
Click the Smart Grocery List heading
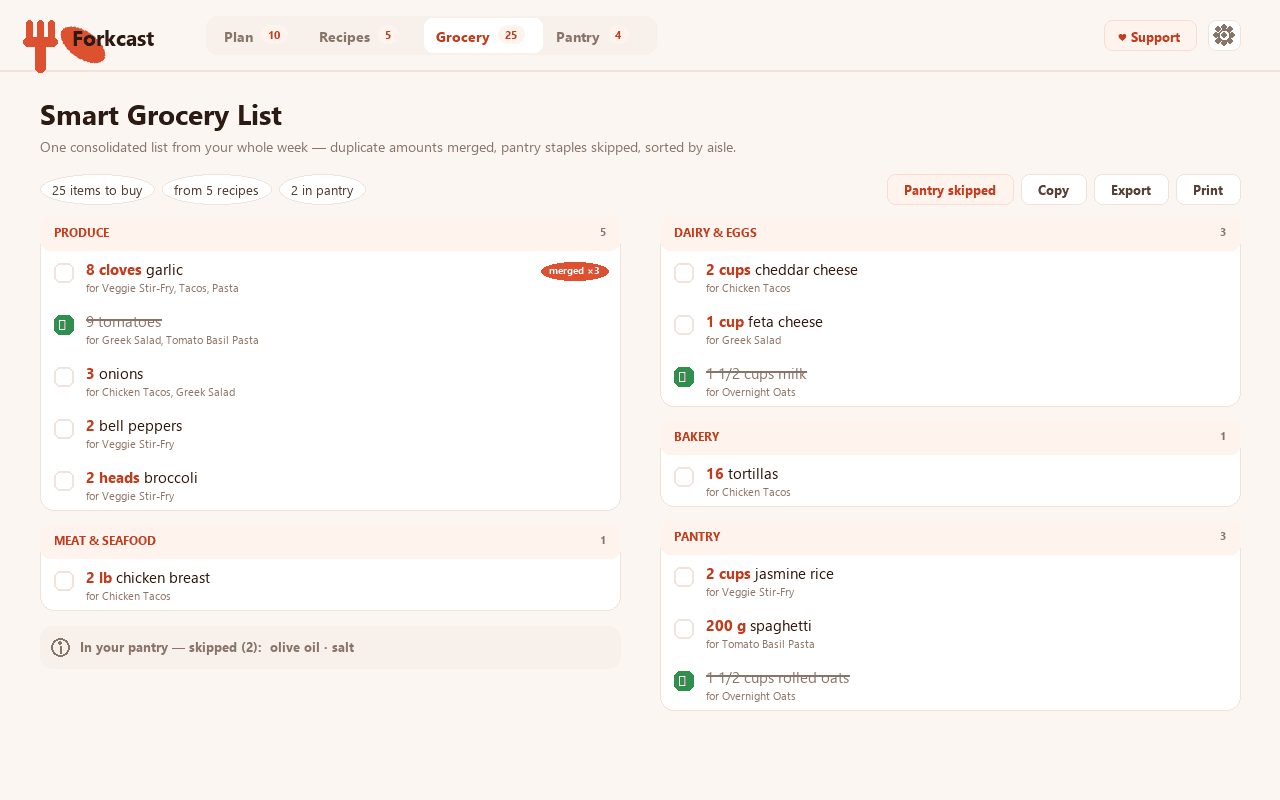[161, 115]
